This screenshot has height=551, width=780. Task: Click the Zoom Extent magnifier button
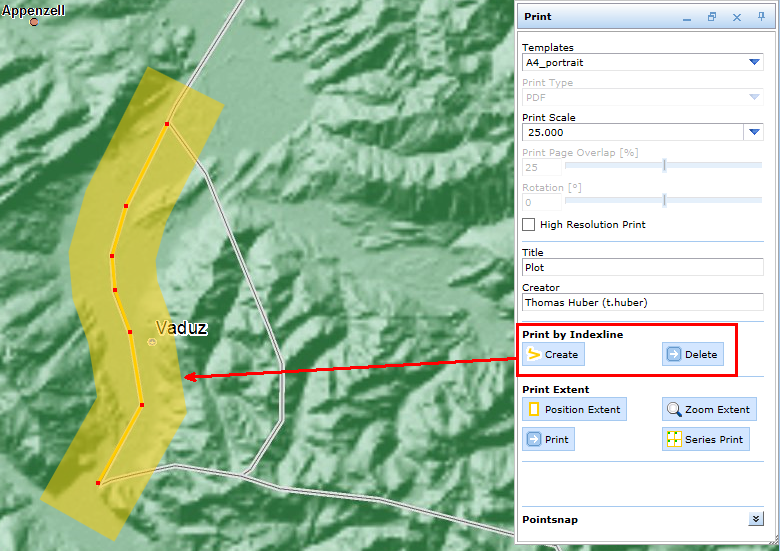[709, 409]
